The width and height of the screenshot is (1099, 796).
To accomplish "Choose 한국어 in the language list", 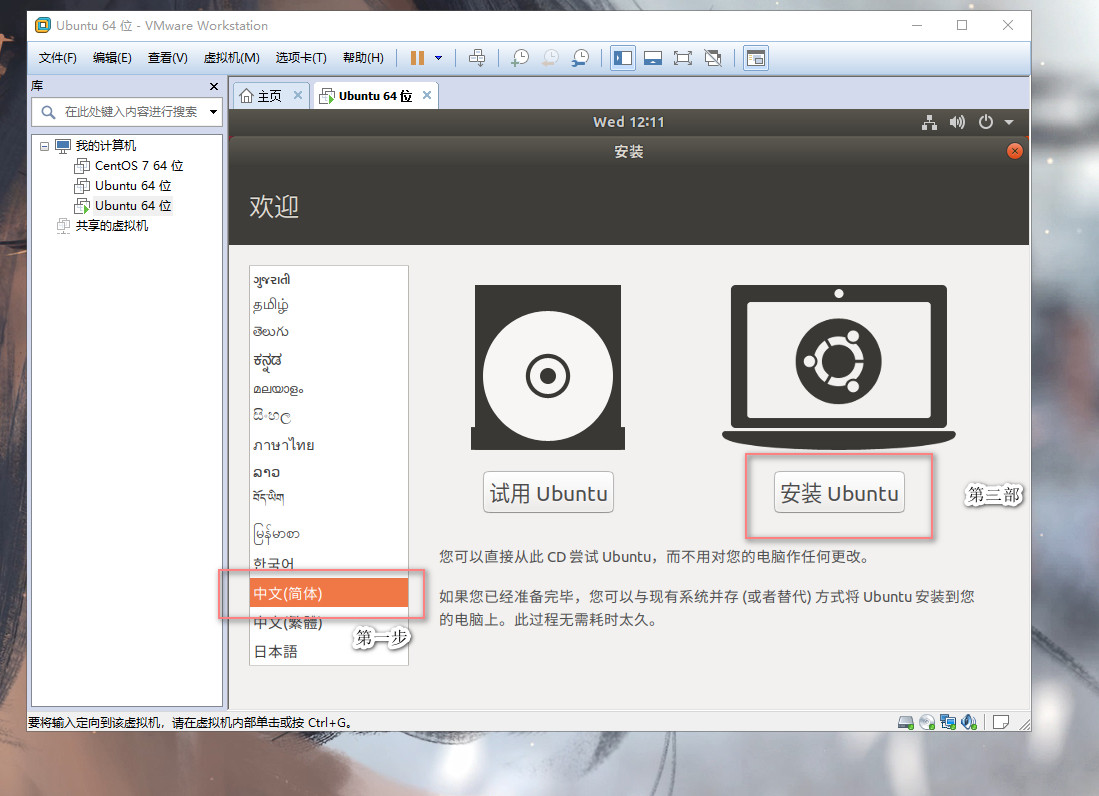I will (x=329, y=563).
